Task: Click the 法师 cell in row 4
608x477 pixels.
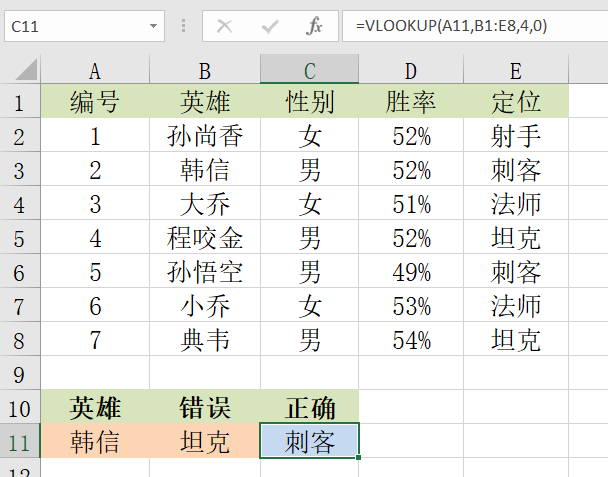Action: [x=516, y=203]
